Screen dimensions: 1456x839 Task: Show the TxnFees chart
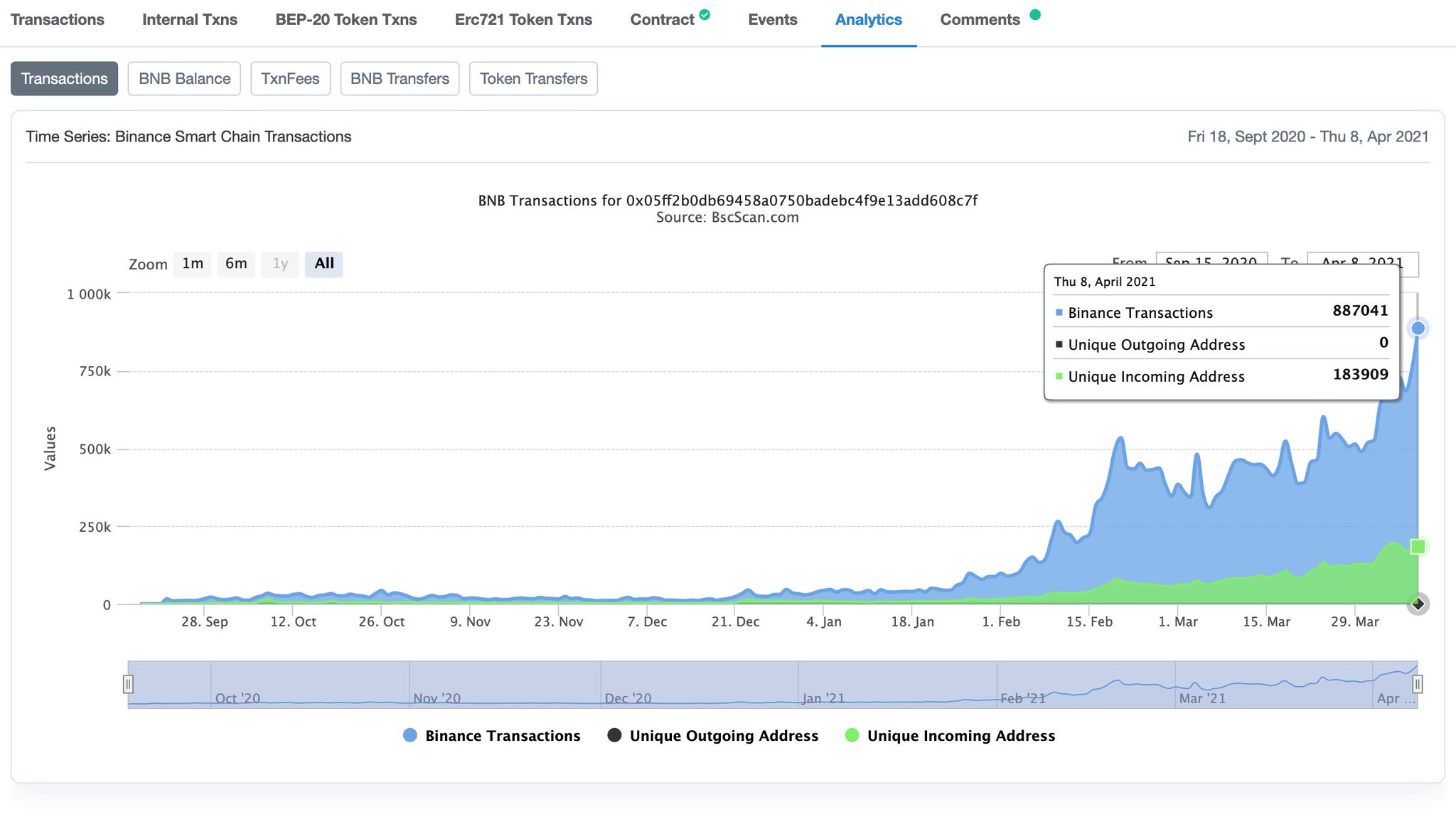pos(290,78)
